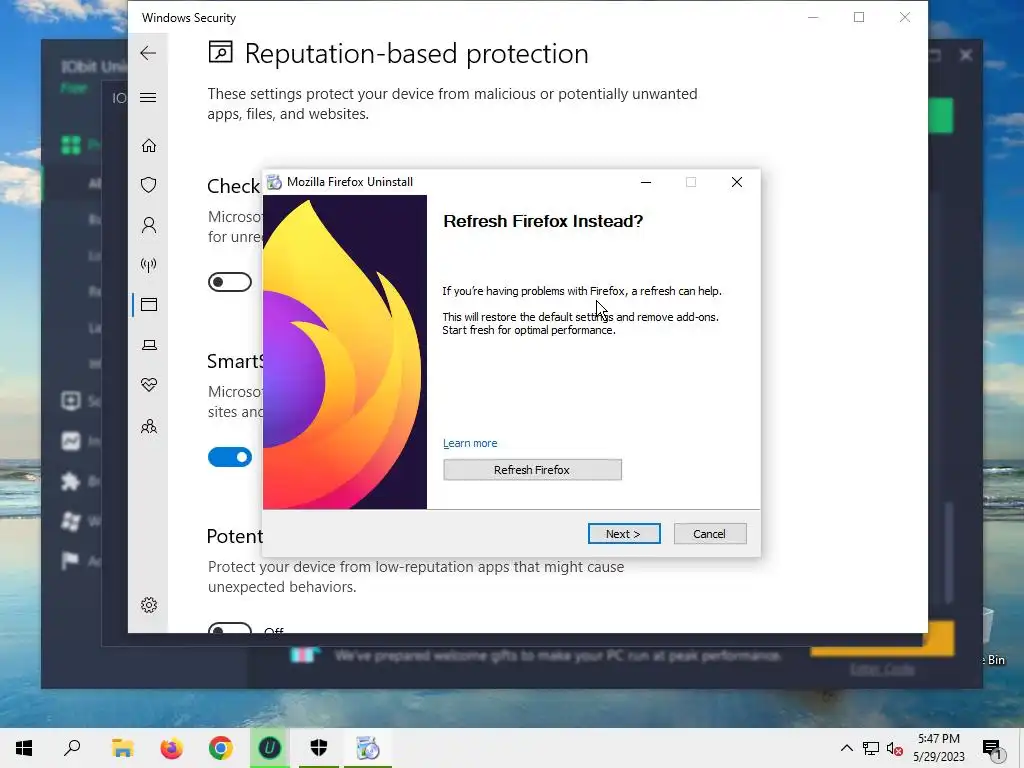Close the IObit Uninstaller window
This screenshot has width=1024, height=768.
tap(966, 56)
